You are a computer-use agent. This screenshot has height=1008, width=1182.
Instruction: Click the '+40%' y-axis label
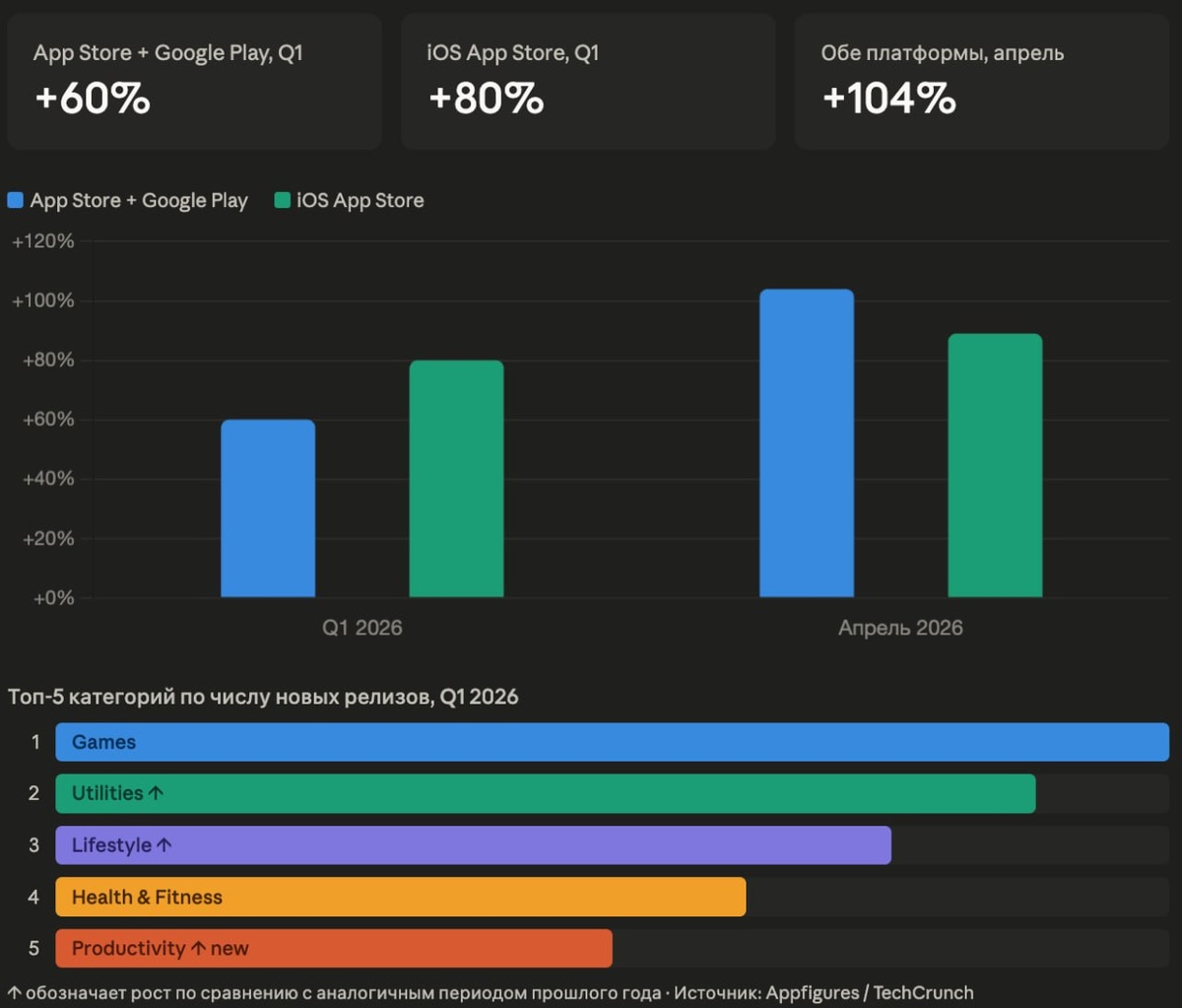[47, 479]
